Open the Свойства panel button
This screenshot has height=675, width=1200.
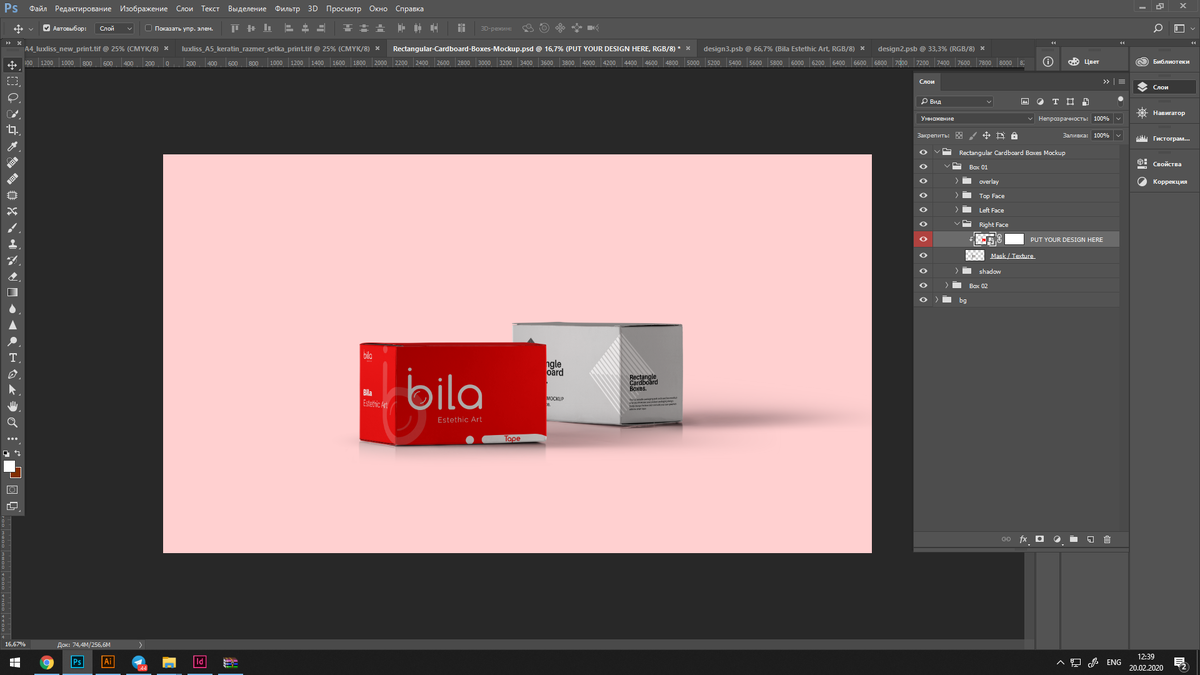1163,164
